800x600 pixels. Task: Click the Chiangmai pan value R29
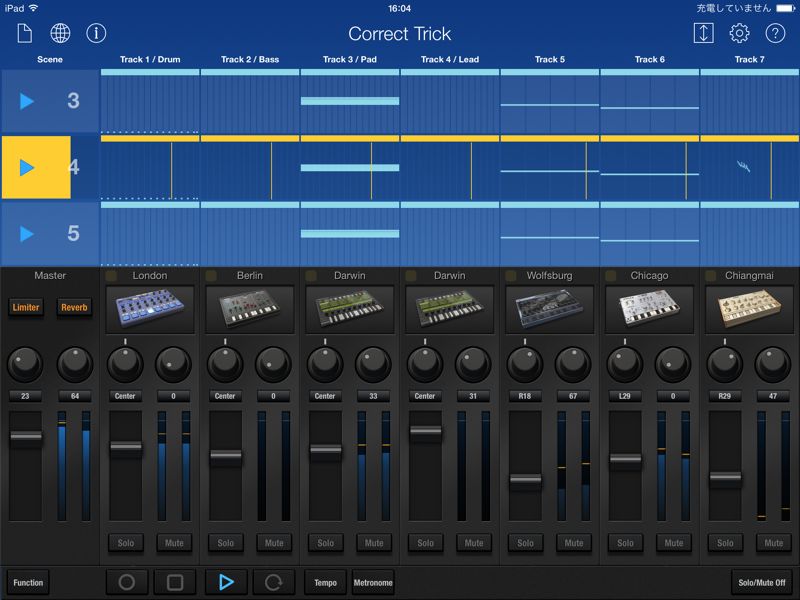[724, 396]
